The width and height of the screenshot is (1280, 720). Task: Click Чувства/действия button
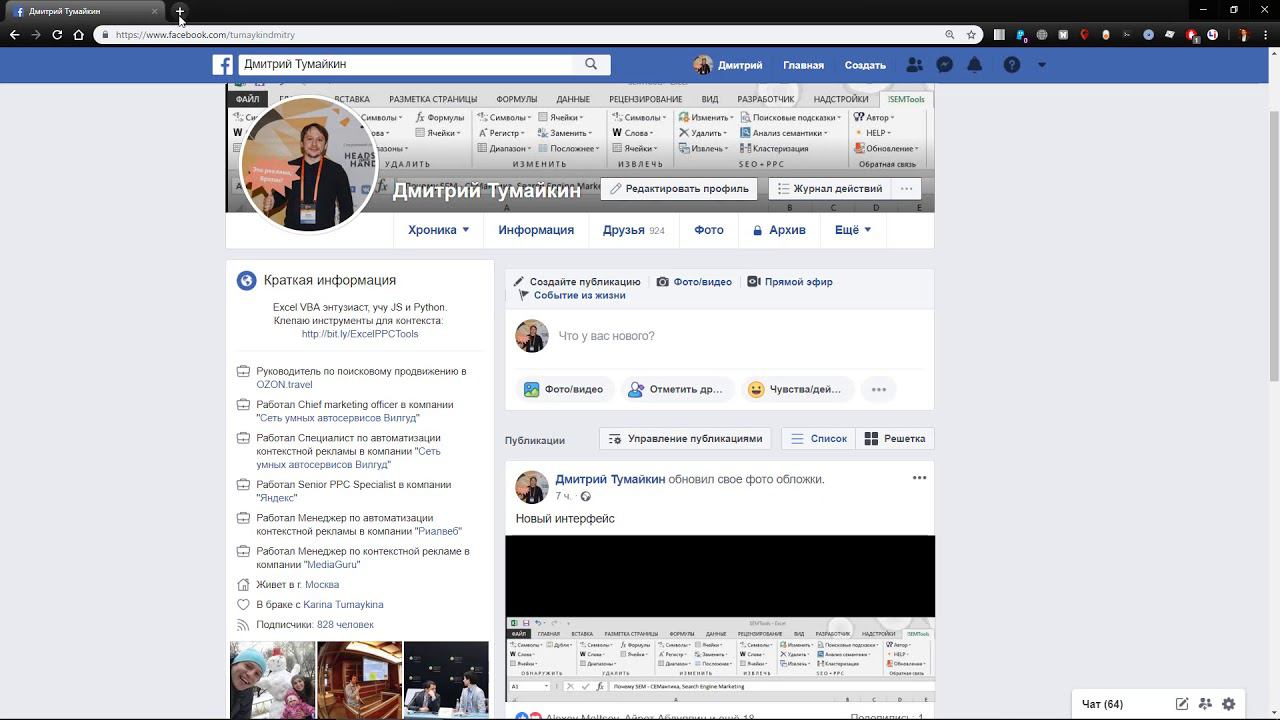(x=797, y=390)
